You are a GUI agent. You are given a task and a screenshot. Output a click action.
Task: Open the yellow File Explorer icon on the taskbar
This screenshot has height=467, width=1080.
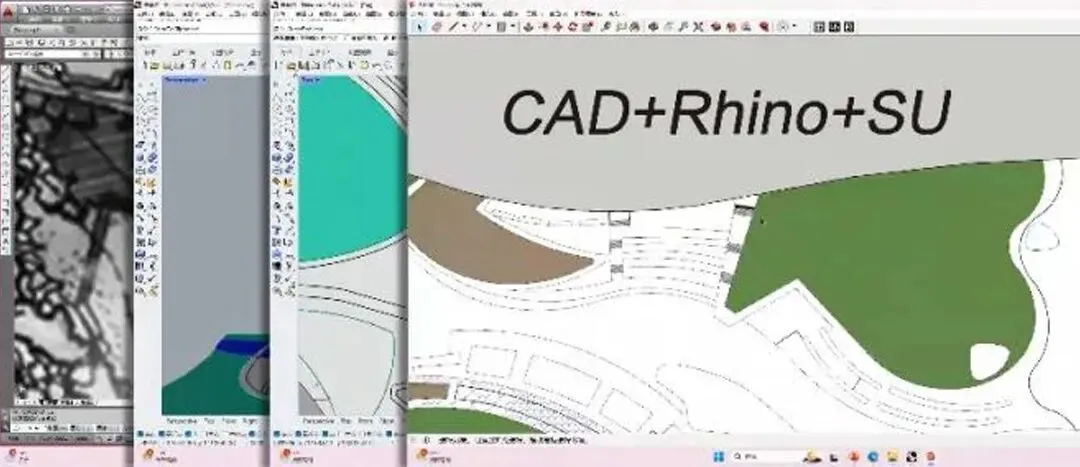(892, 457)
